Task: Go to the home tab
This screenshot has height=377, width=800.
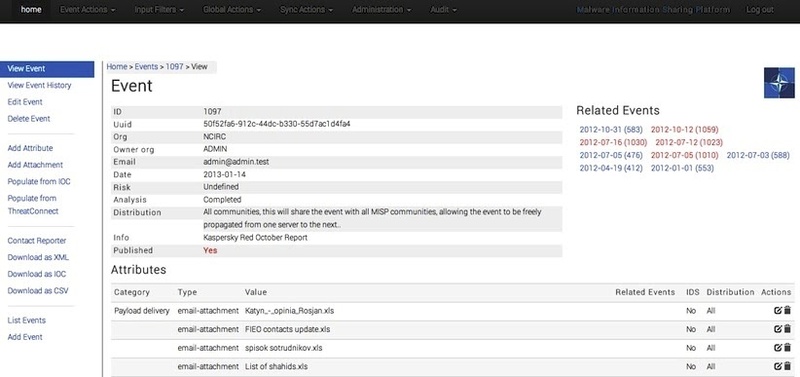Action: point(31,10)
